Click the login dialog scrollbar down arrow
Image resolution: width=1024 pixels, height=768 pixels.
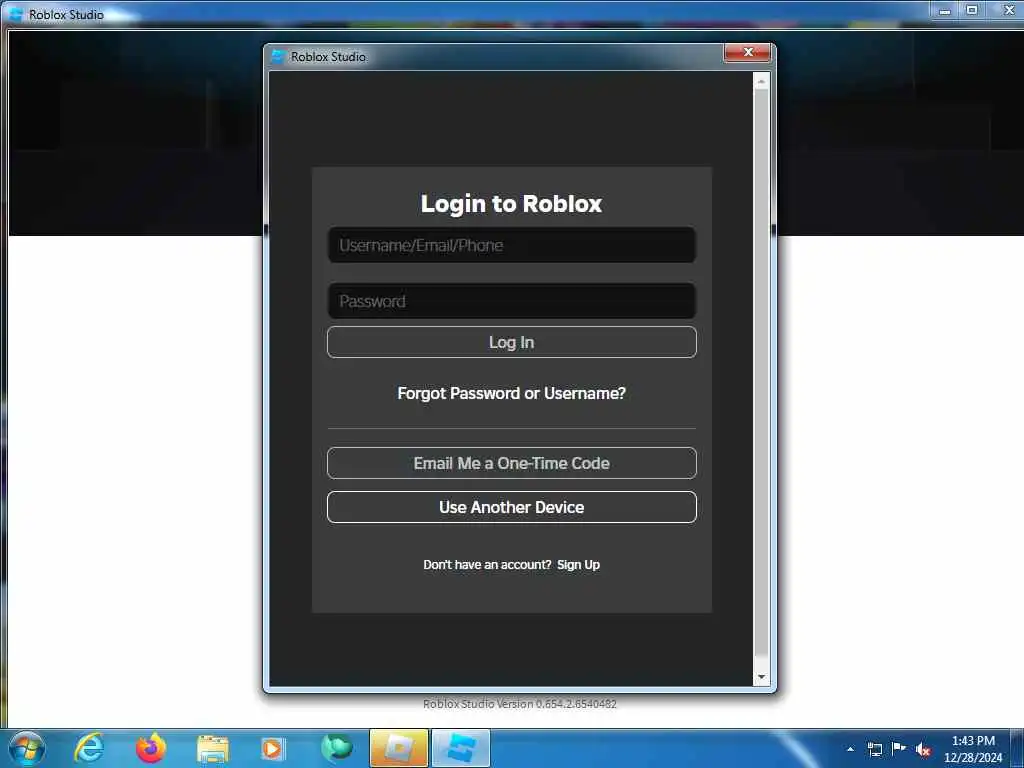tap(761, 677)
